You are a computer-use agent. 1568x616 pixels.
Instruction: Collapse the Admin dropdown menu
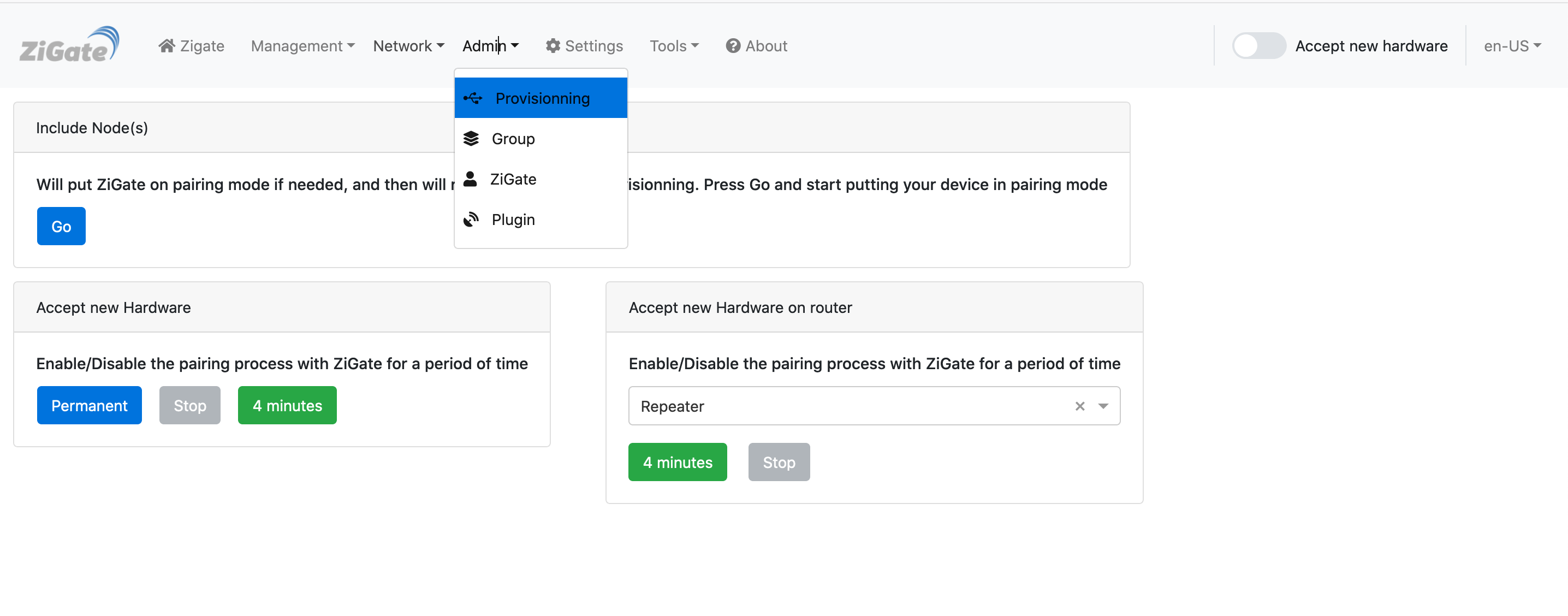pyautogui.click(x=491, y=46)
